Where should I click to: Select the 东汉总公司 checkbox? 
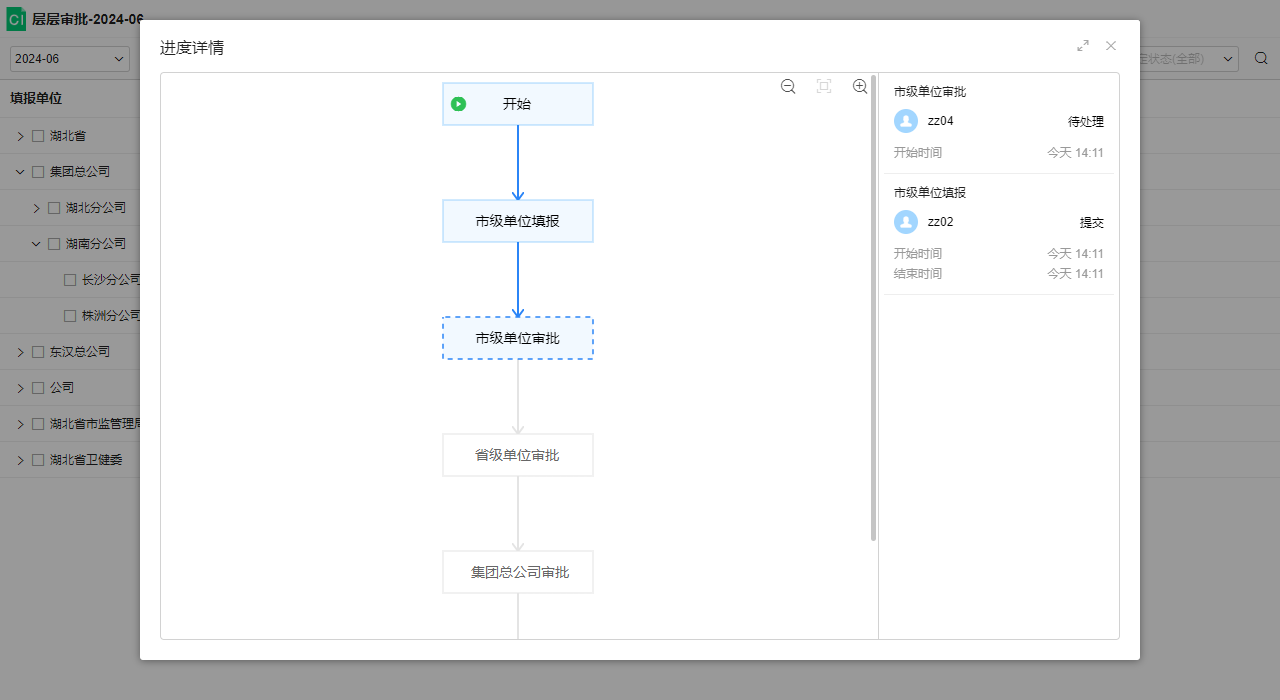pos(38,352)
